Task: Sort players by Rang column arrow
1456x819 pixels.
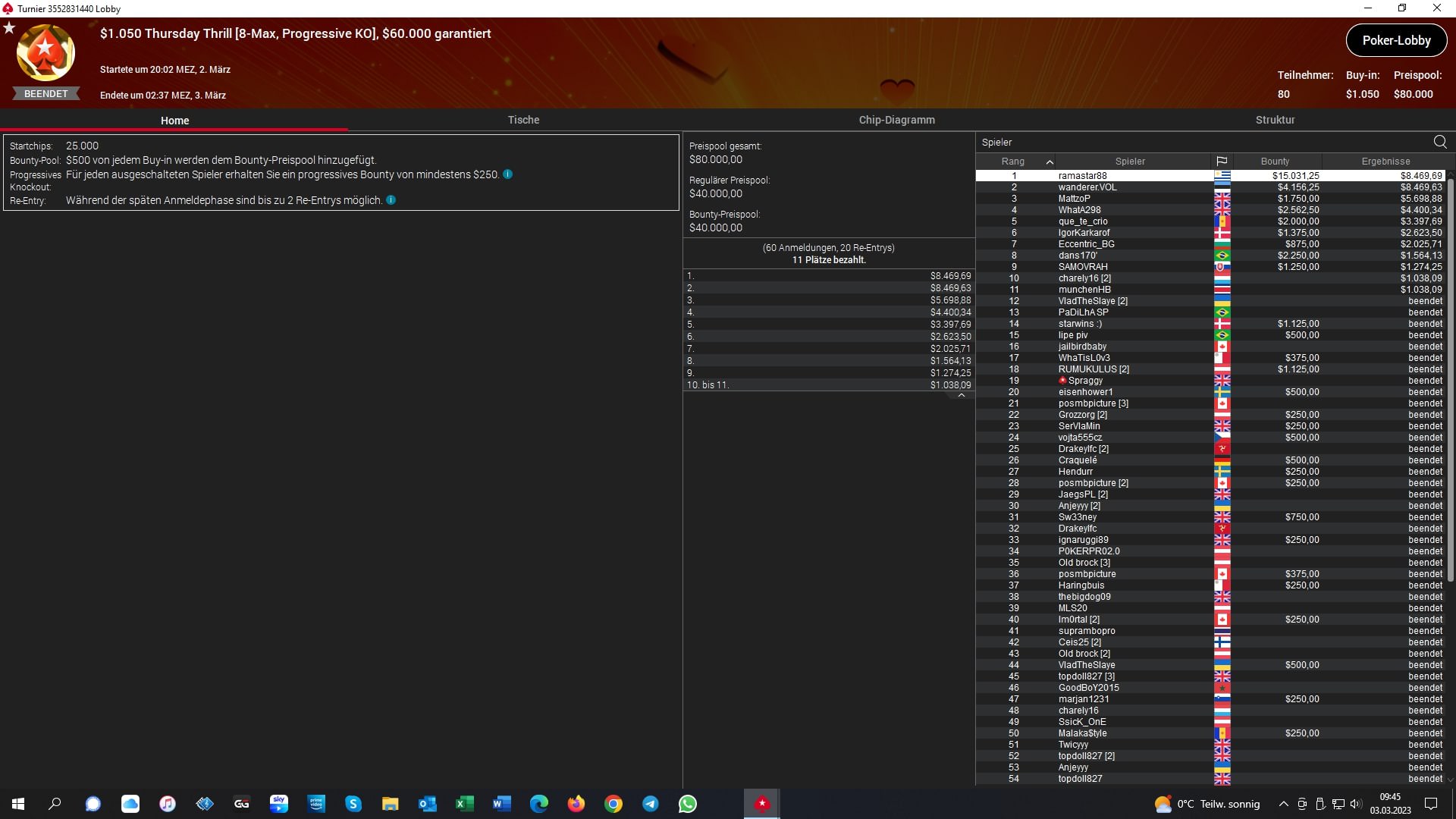Action: pos(1050,162)
